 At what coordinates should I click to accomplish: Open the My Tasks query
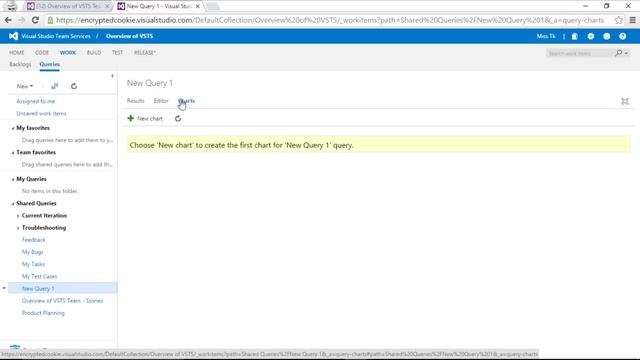coord(33,264)
